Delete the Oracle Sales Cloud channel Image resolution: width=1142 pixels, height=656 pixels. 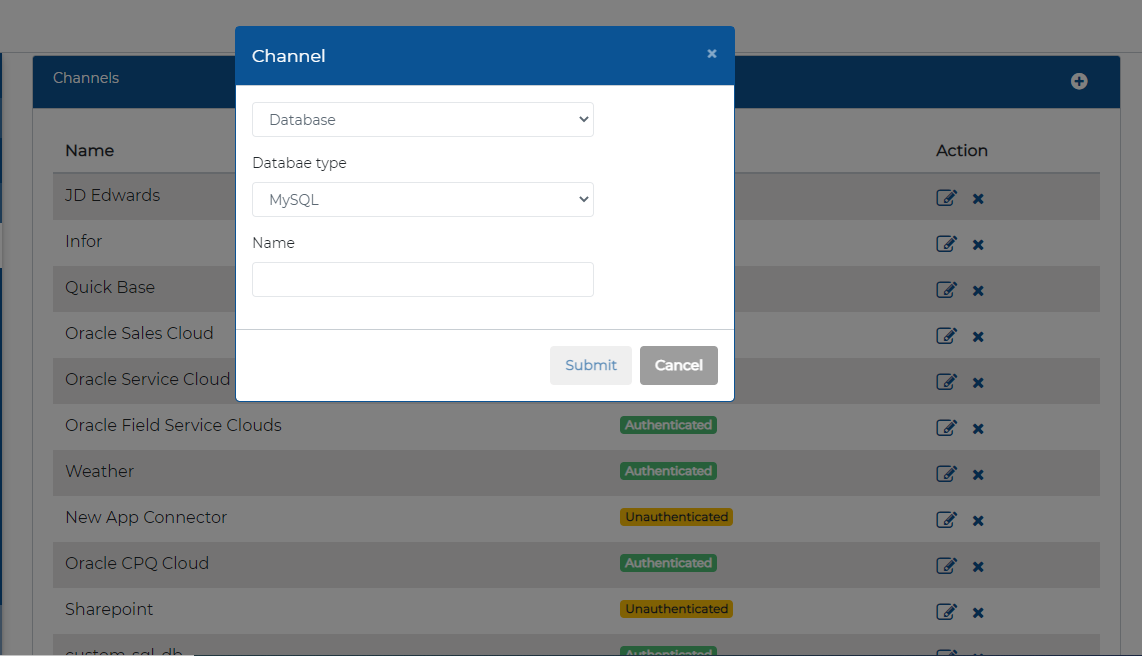pos(978,336)
